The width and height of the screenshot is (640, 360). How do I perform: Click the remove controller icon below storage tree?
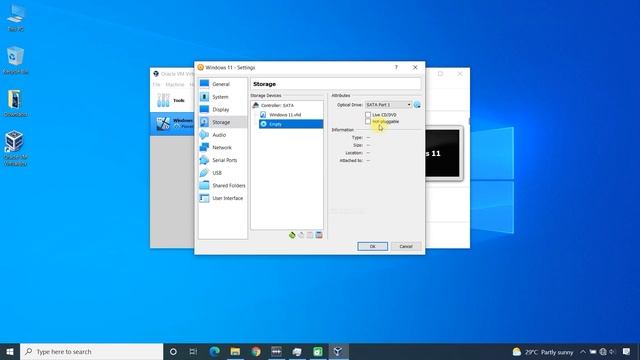(x=301, y=235)
